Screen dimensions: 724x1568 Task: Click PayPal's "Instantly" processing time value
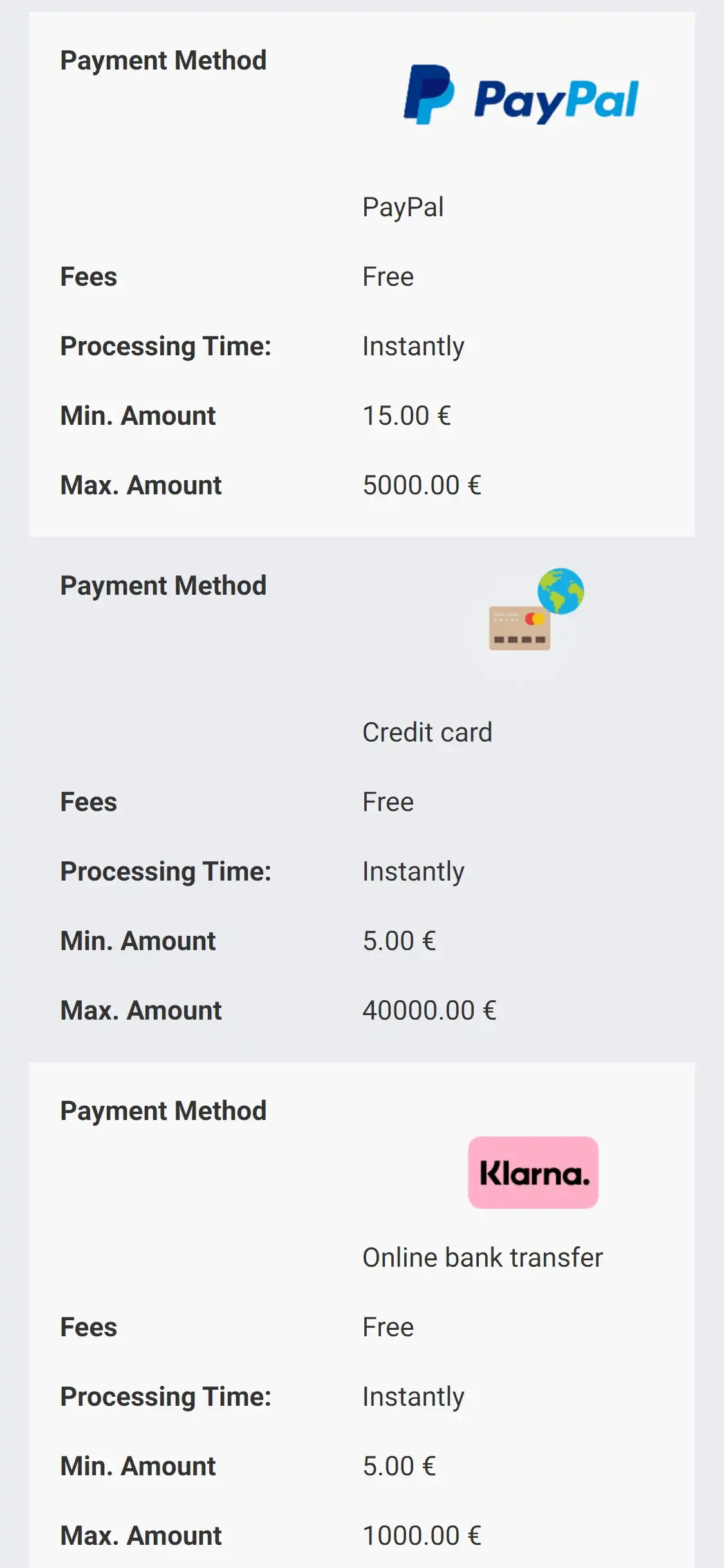click(x=413, y=346)
